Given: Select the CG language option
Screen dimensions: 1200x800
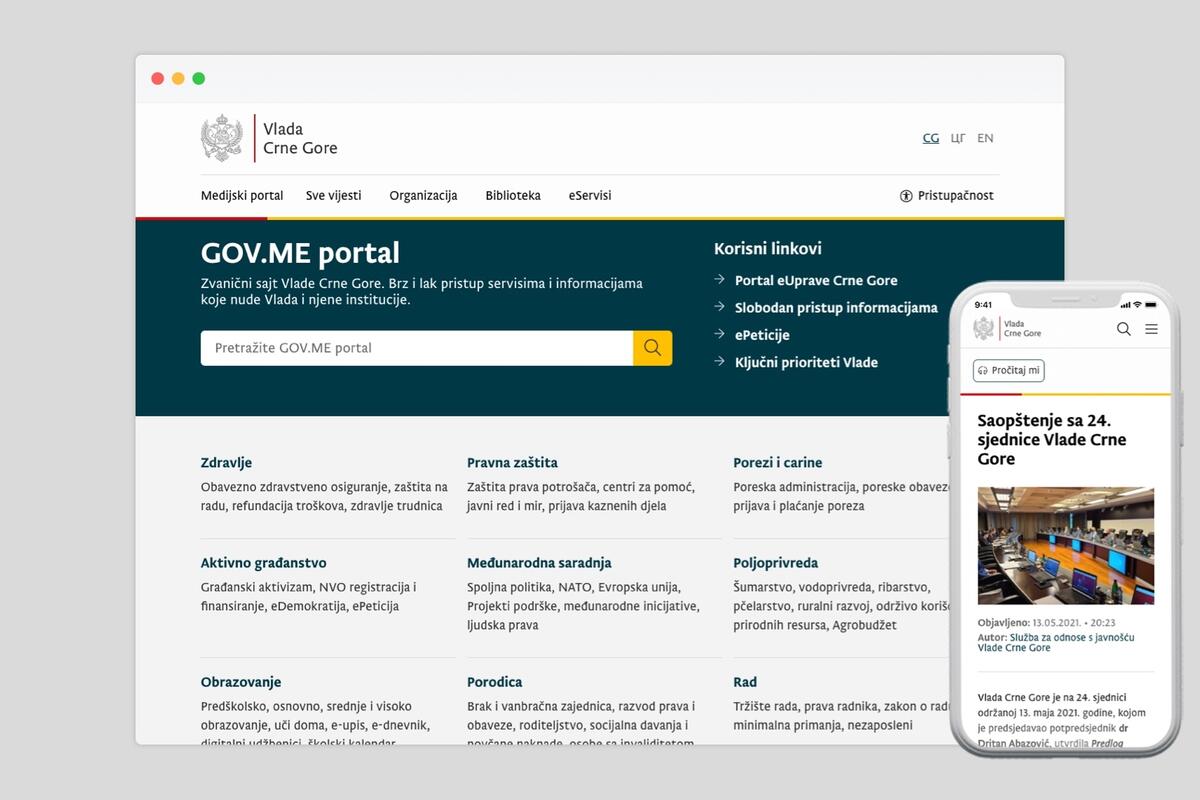Looking at the screenshot, I should tap(930, 138).
